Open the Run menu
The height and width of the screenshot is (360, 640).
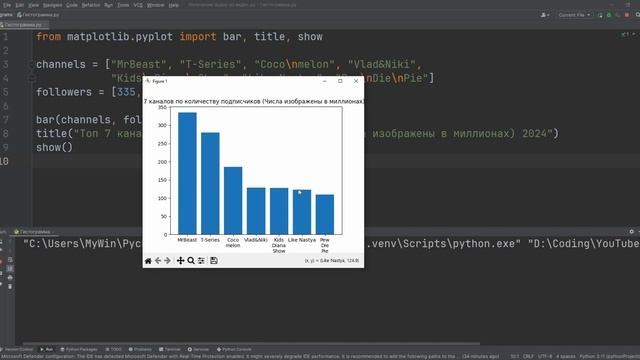click(x=108, y=5)
